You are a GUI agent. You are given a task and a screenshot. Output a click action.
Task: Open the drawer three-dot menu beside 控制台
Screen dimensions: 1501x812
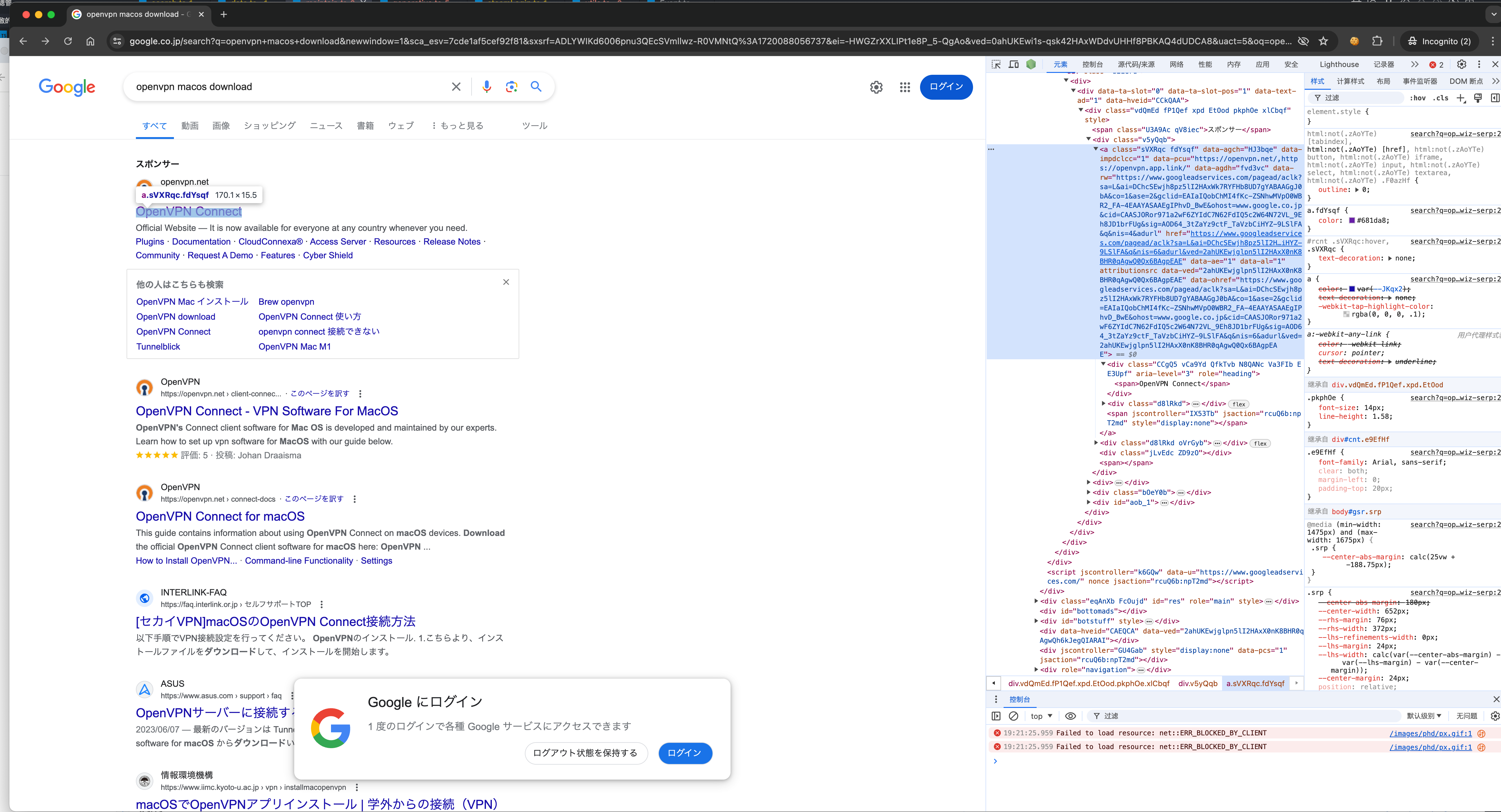(996, 699)
